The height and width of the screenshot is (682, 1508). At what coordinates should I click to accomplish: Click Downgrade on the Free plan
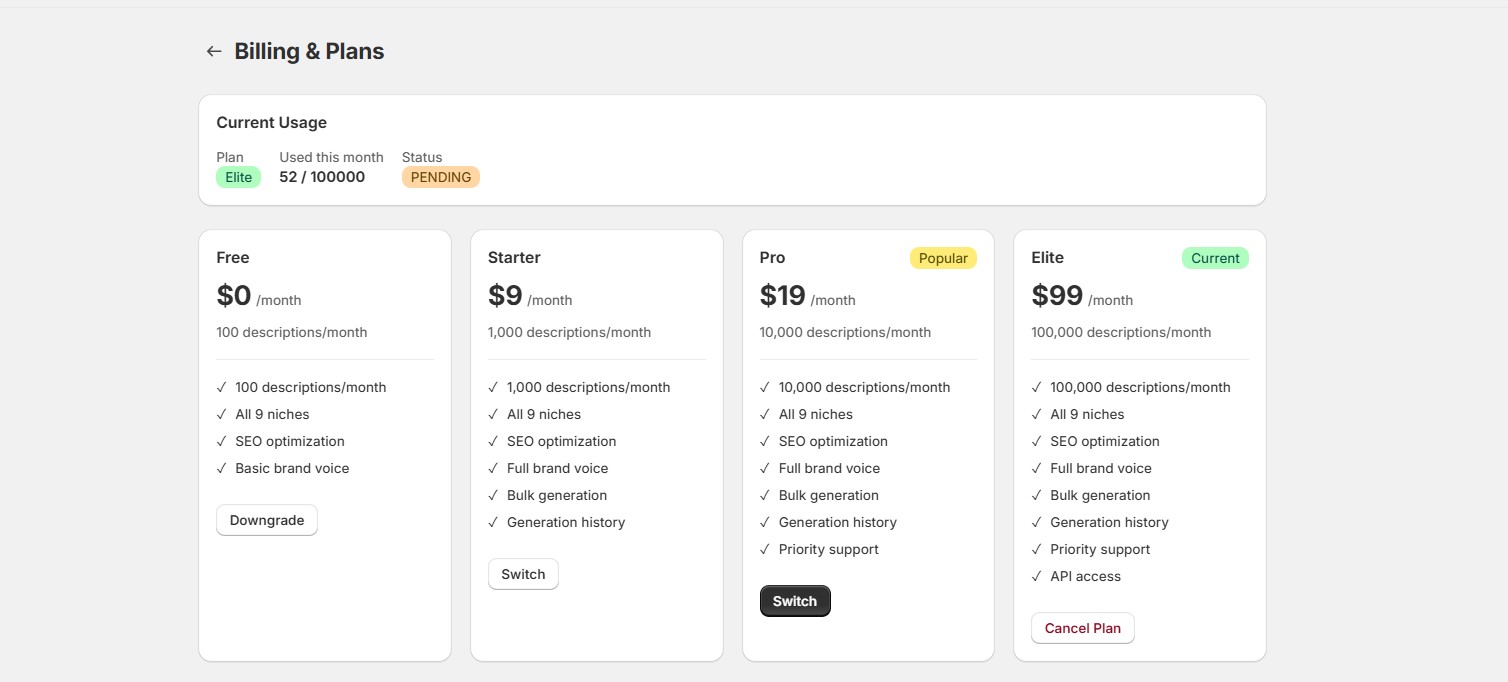(x=267, y=520)
